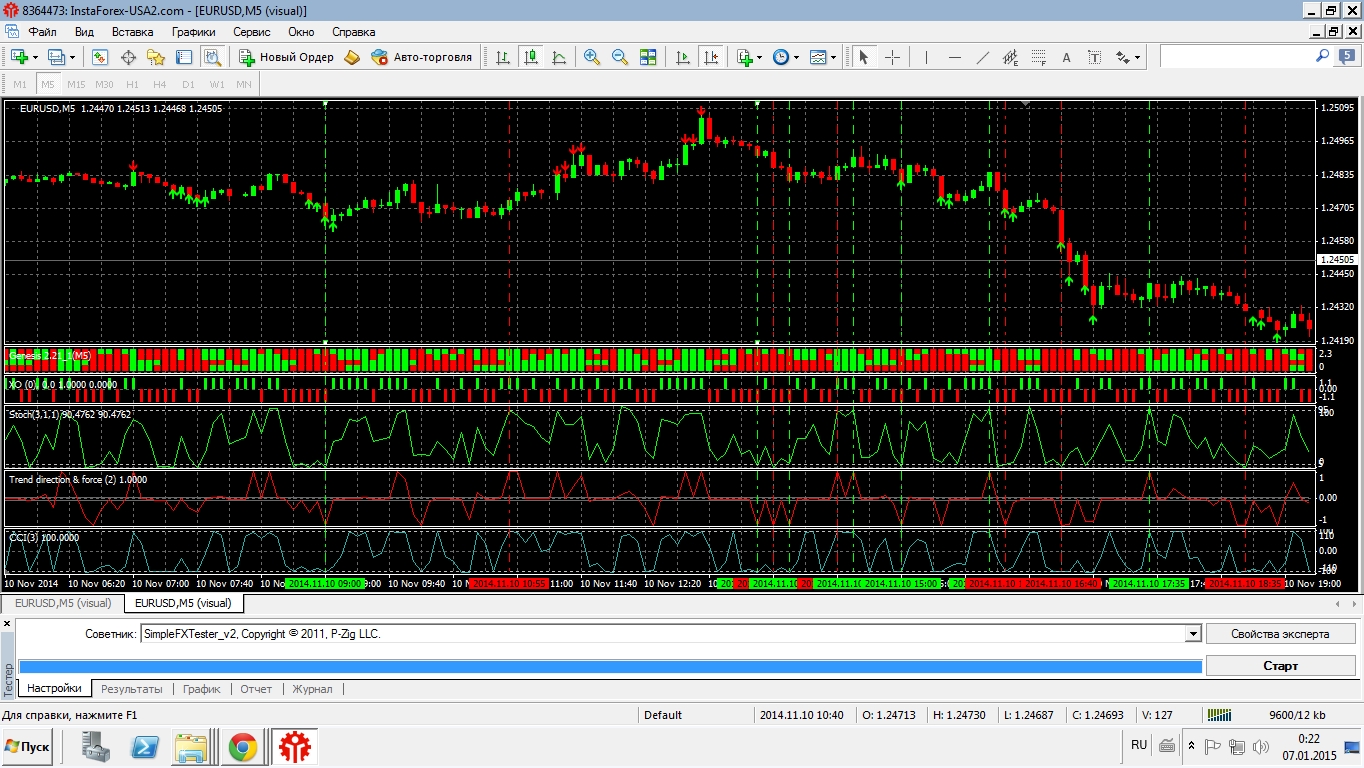Toggle chart auto scroll
Screen dimensions: 1364x768
tap(683, 57)
